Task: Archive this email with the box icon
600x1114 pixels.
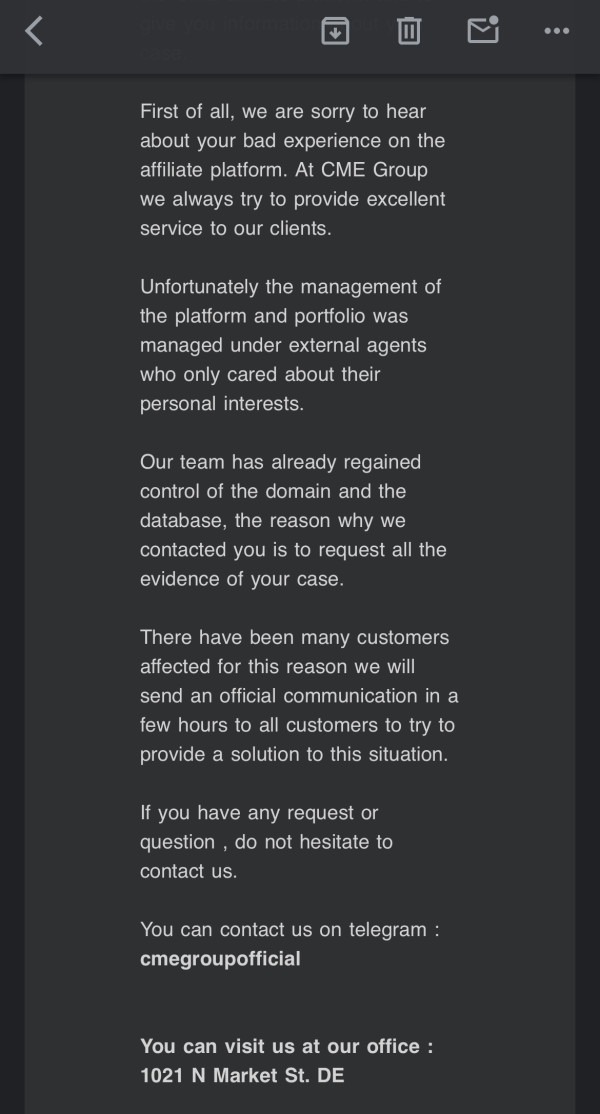Action: (x=335, y=31)
